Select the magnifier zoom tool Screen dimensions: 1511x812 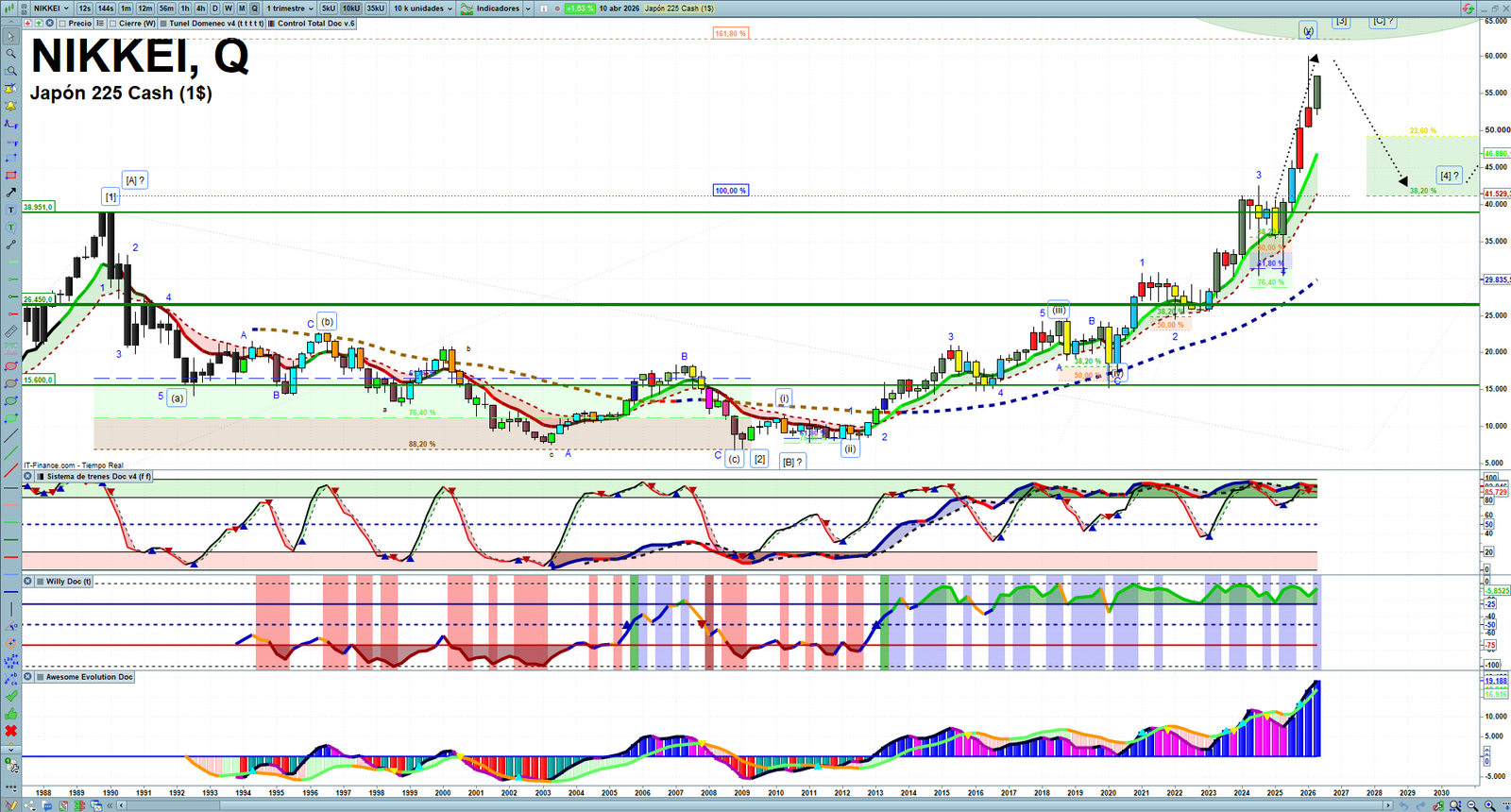pyautogui.click(x=11, y=54)
